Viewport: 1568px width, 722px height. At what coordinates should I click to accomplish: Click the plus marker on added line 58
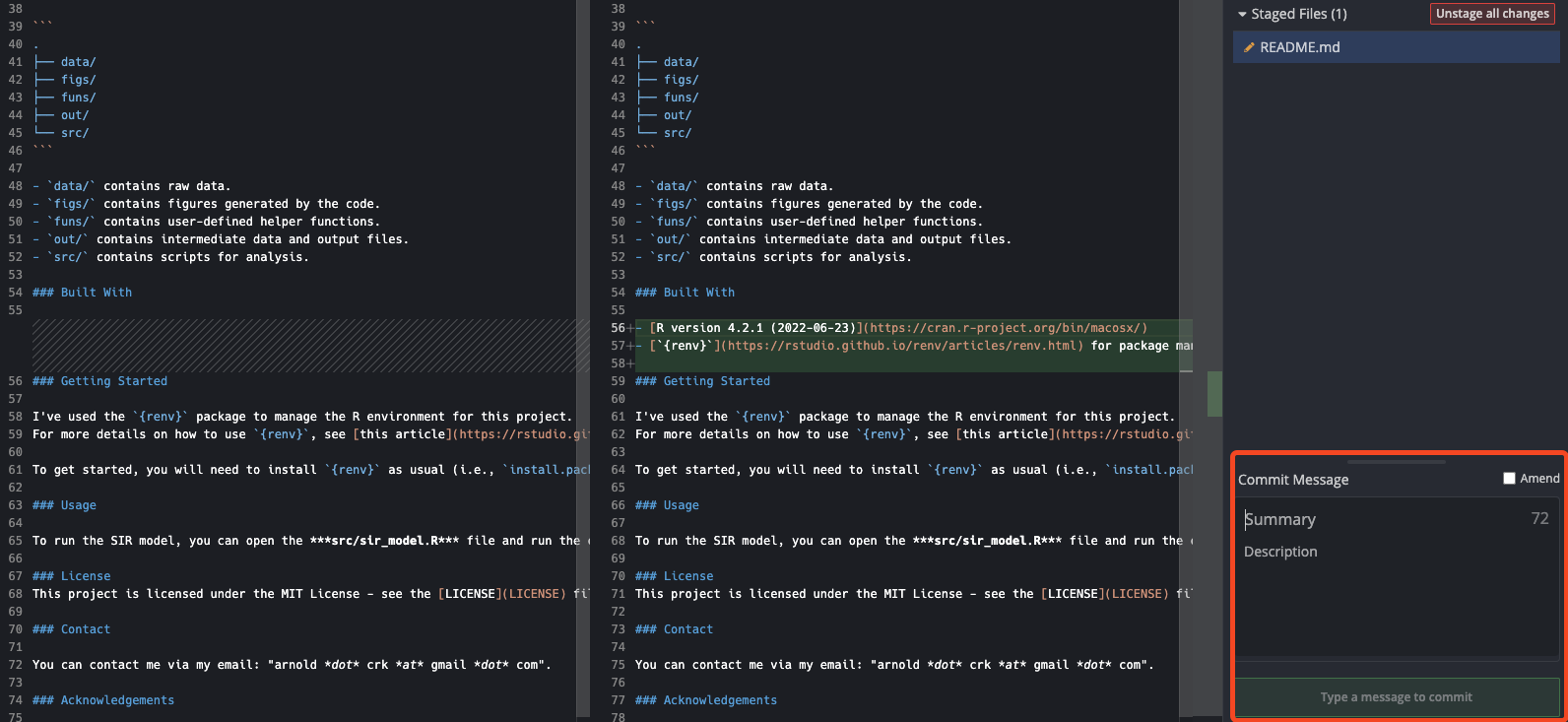coord(630,363)
